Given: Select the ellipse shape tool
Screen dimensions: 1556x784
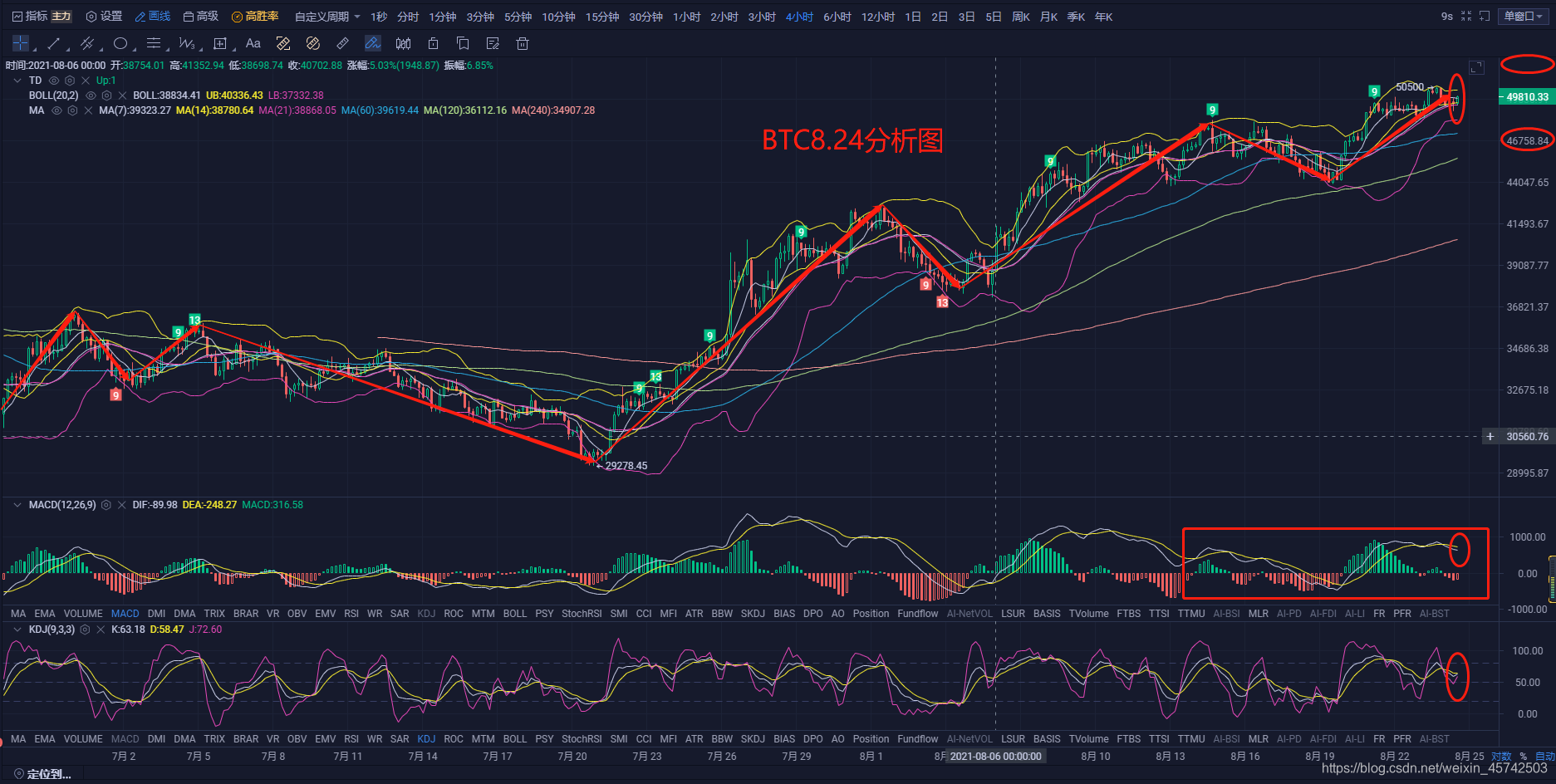Looking at the screenshot, I should click(120, 43).
